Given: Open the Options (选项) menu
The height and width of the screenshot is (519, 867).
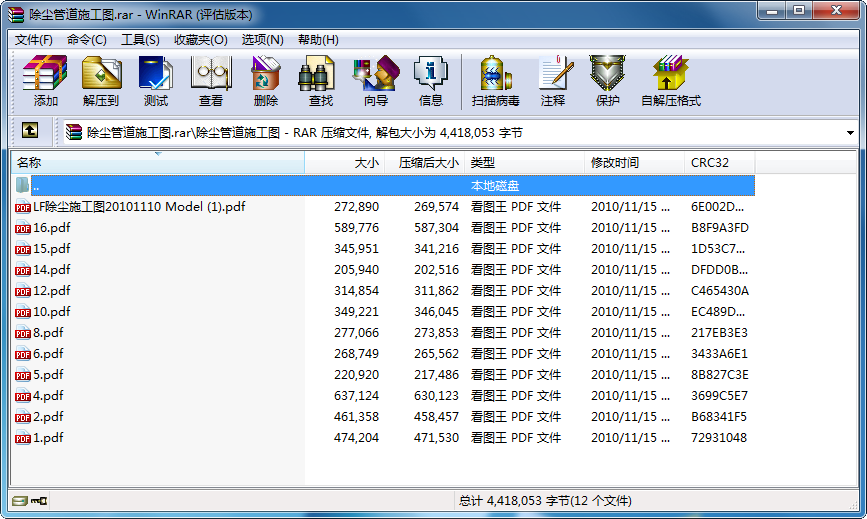Looking at the screenshot, I should pyautogui.click(x=263, y=40).
